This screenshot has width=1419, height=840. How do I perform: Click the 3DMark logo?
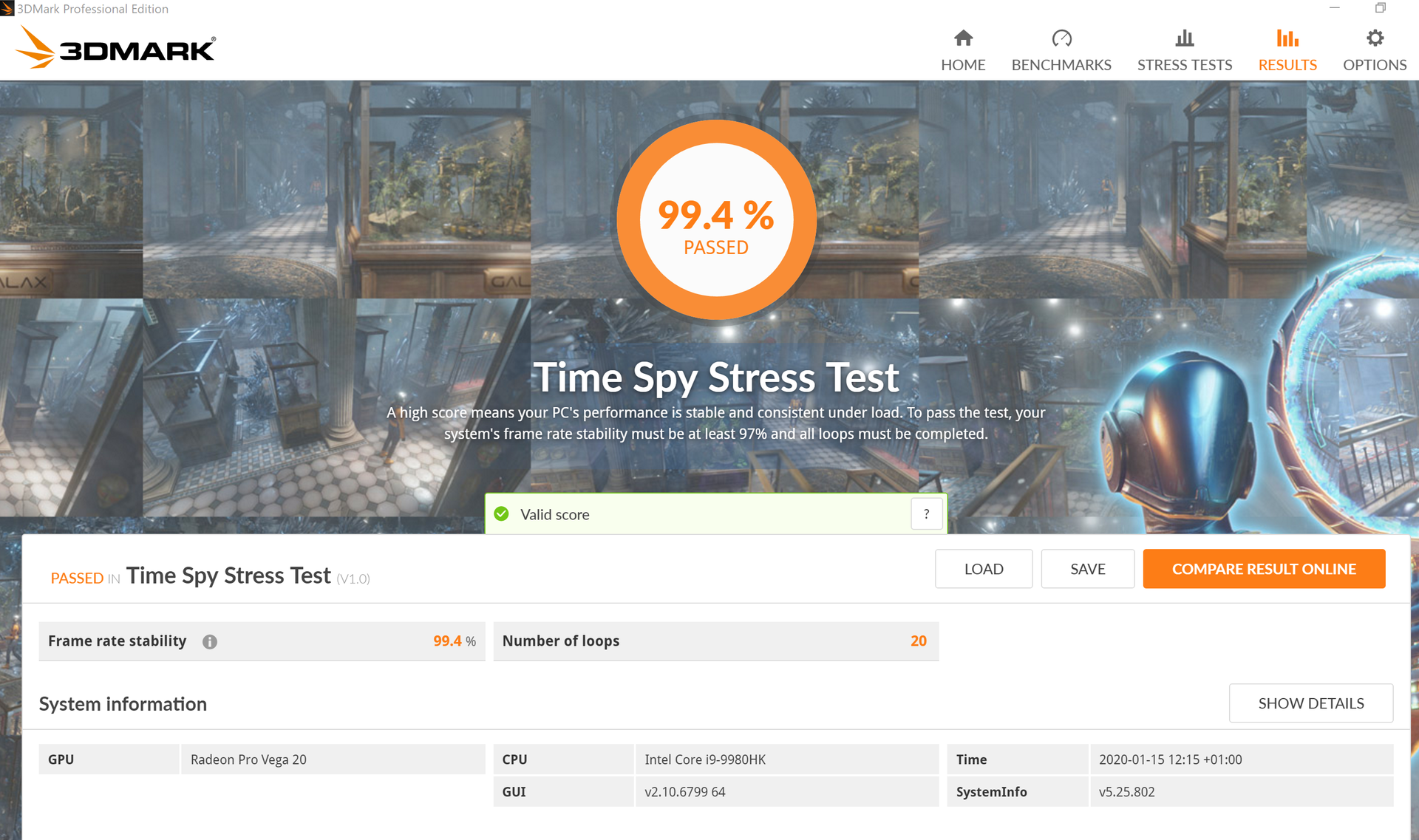pyautogui.click(x=116, y=47)
